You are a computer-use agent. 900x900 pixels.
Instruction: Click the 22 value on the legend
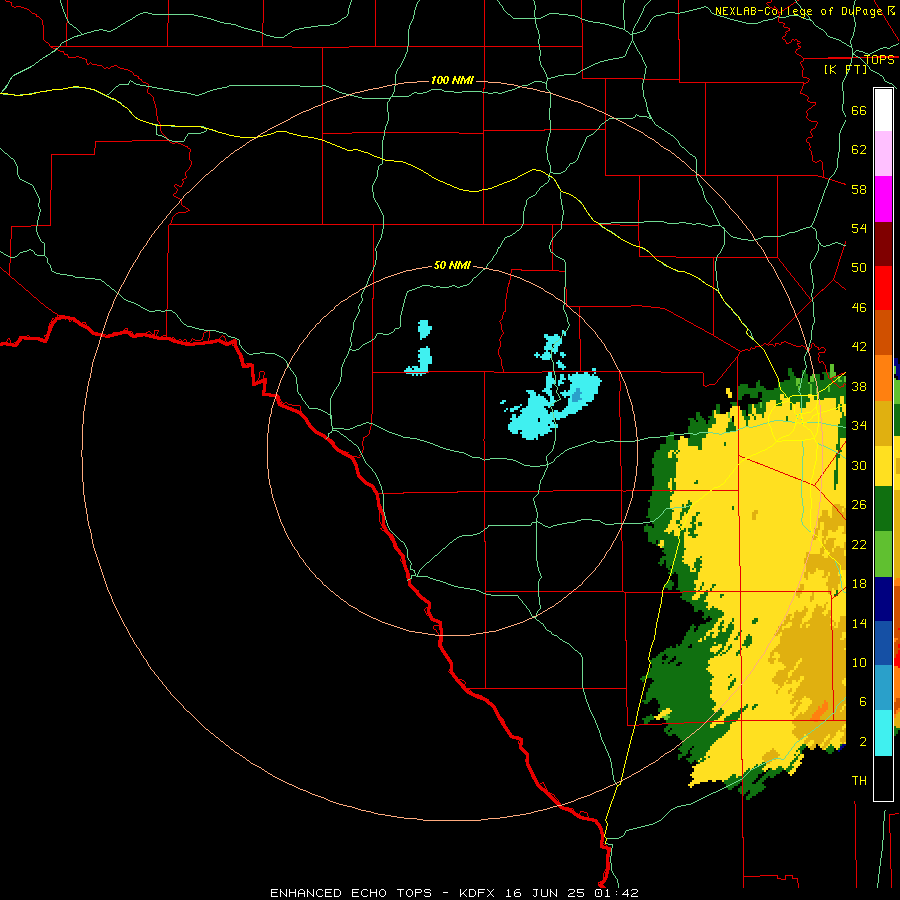tap(859, 544)
